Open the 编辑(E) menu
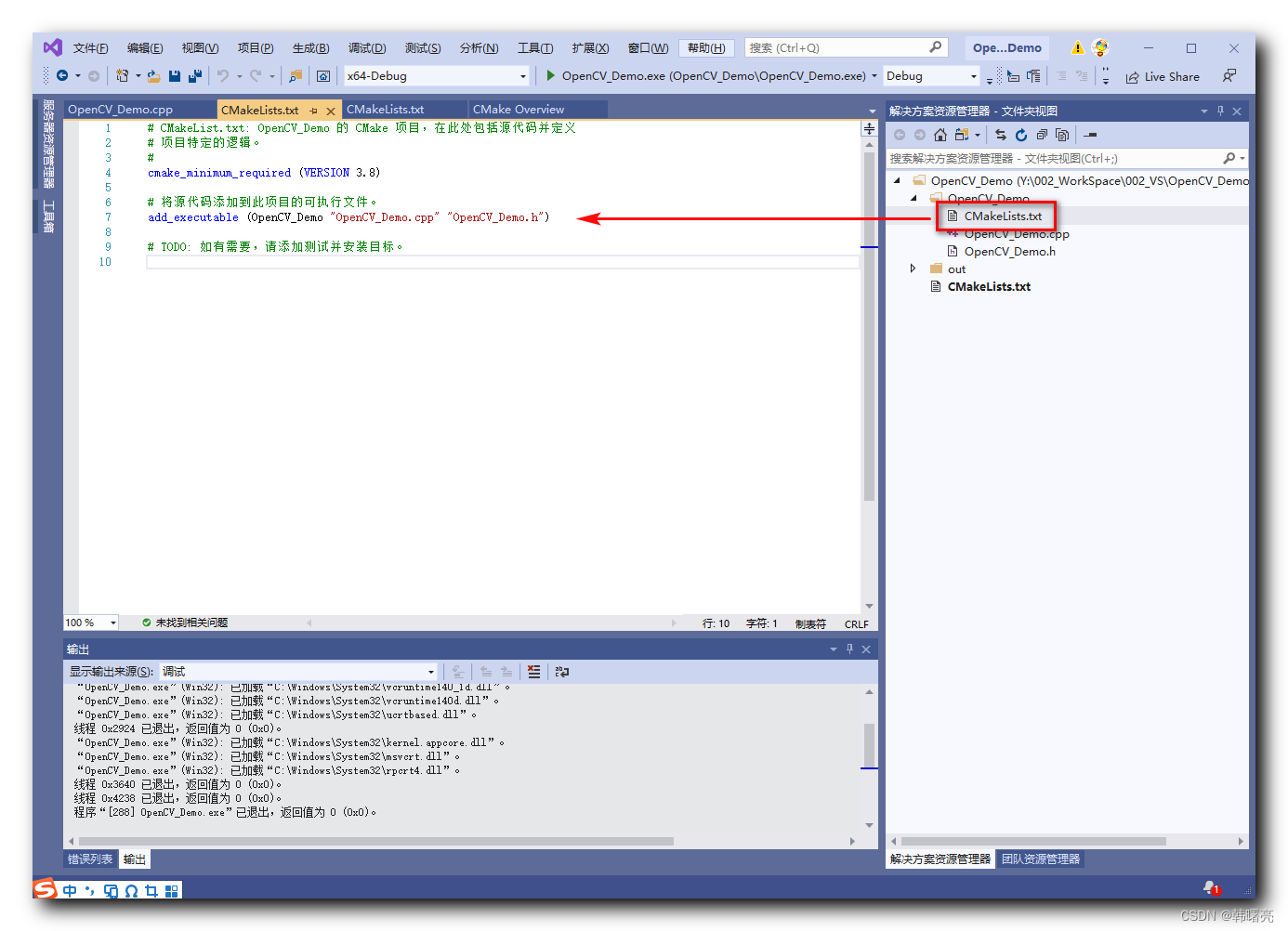 pos(145,48)
